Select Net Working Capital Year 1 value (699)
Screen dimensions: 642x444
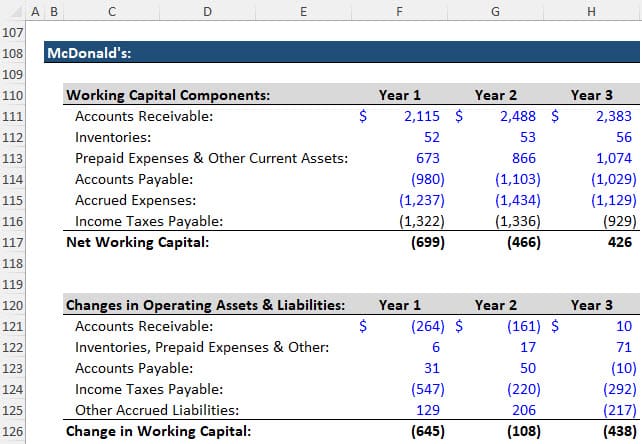click(x=428, y=242)
